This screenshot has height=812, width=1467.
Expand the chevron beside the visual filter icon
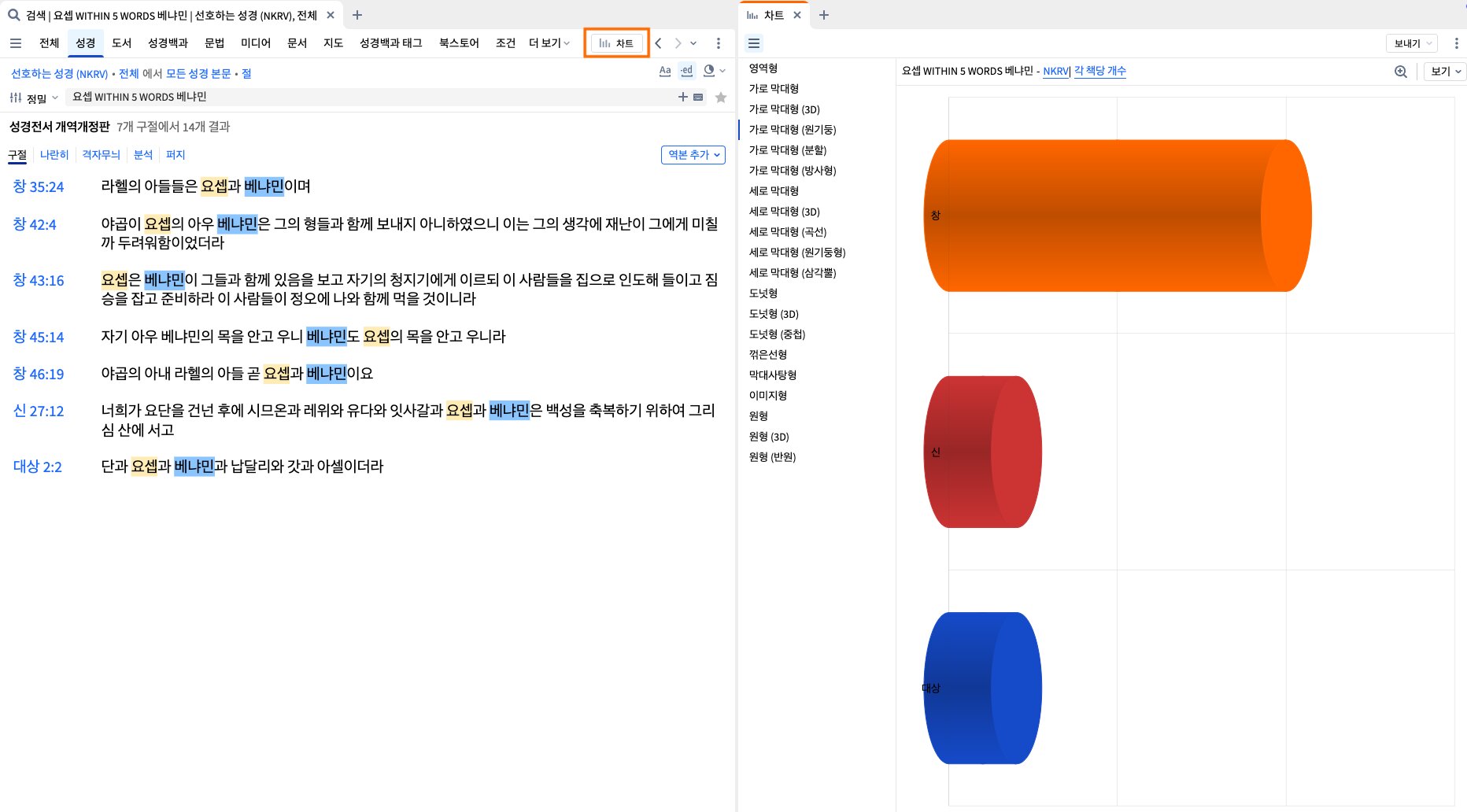point(722,71)
